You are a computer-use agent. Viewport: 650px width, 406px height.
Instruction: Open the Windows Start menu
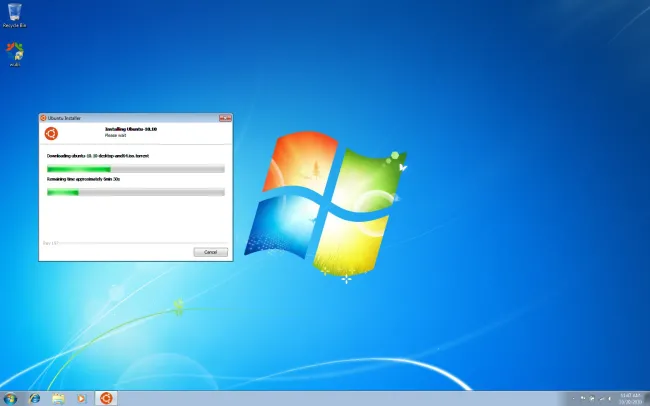pyautogui.click(x=10, y=399)
